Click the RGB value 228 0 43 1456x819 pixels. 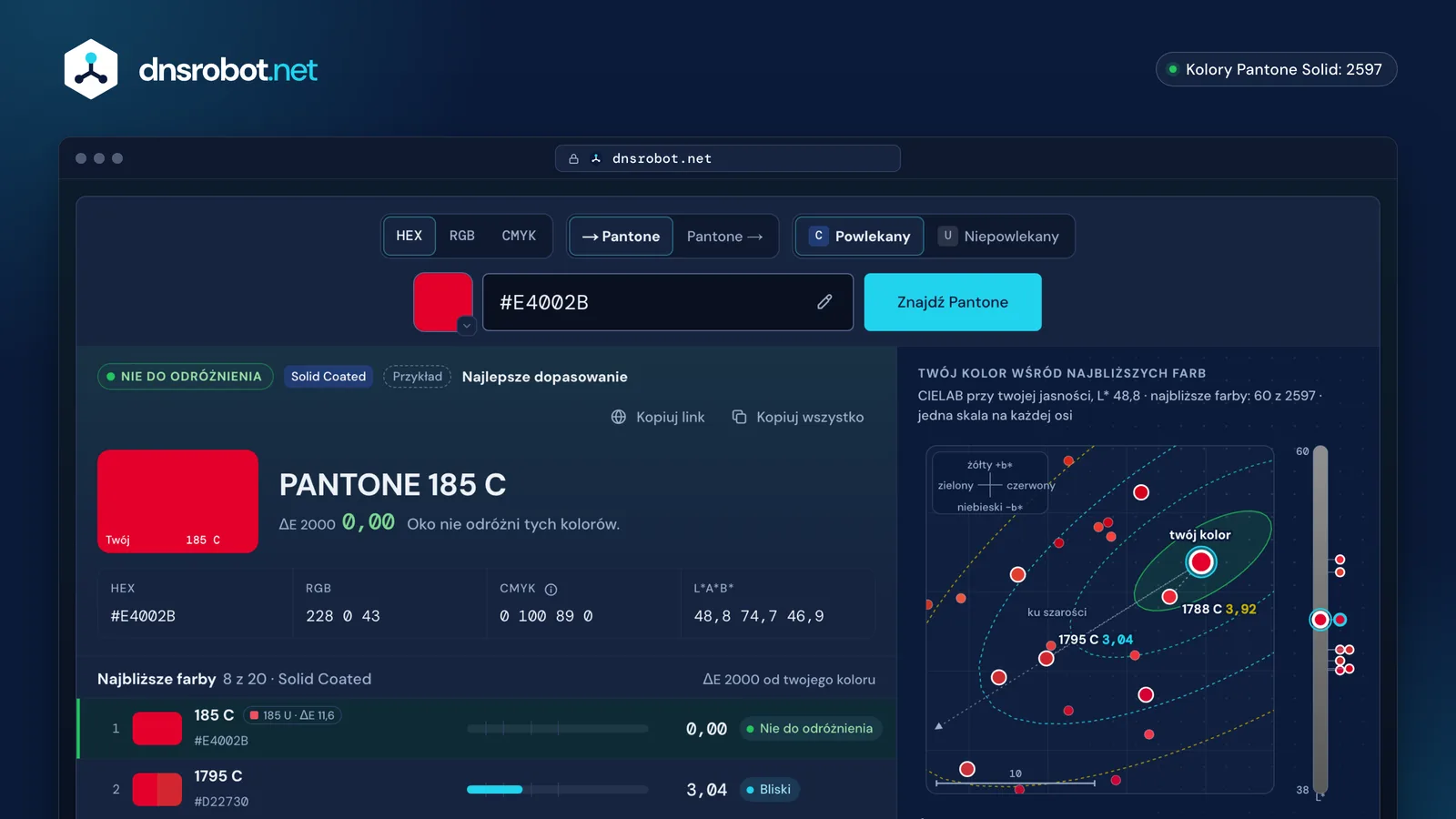(x=343, y=616)
